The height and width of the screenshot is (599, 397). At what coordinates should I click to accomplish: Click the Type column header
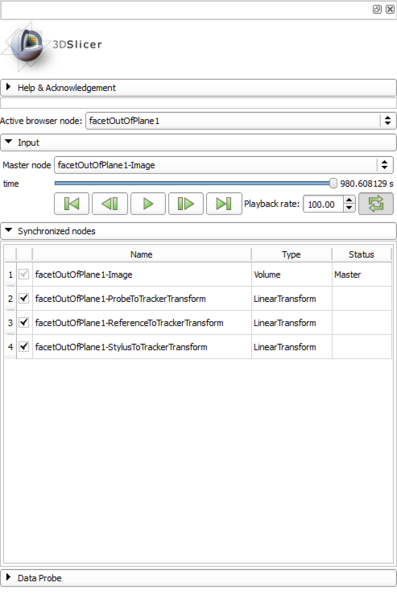(291, 254)
